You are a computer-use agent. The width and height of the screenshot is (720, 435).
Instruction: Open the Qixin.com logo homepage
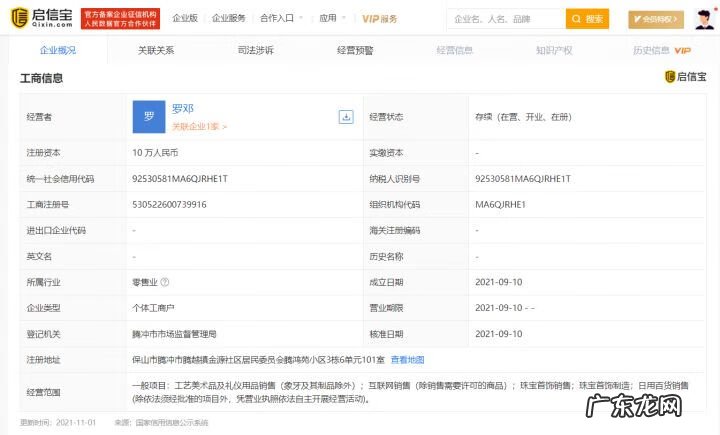point(42,18)
